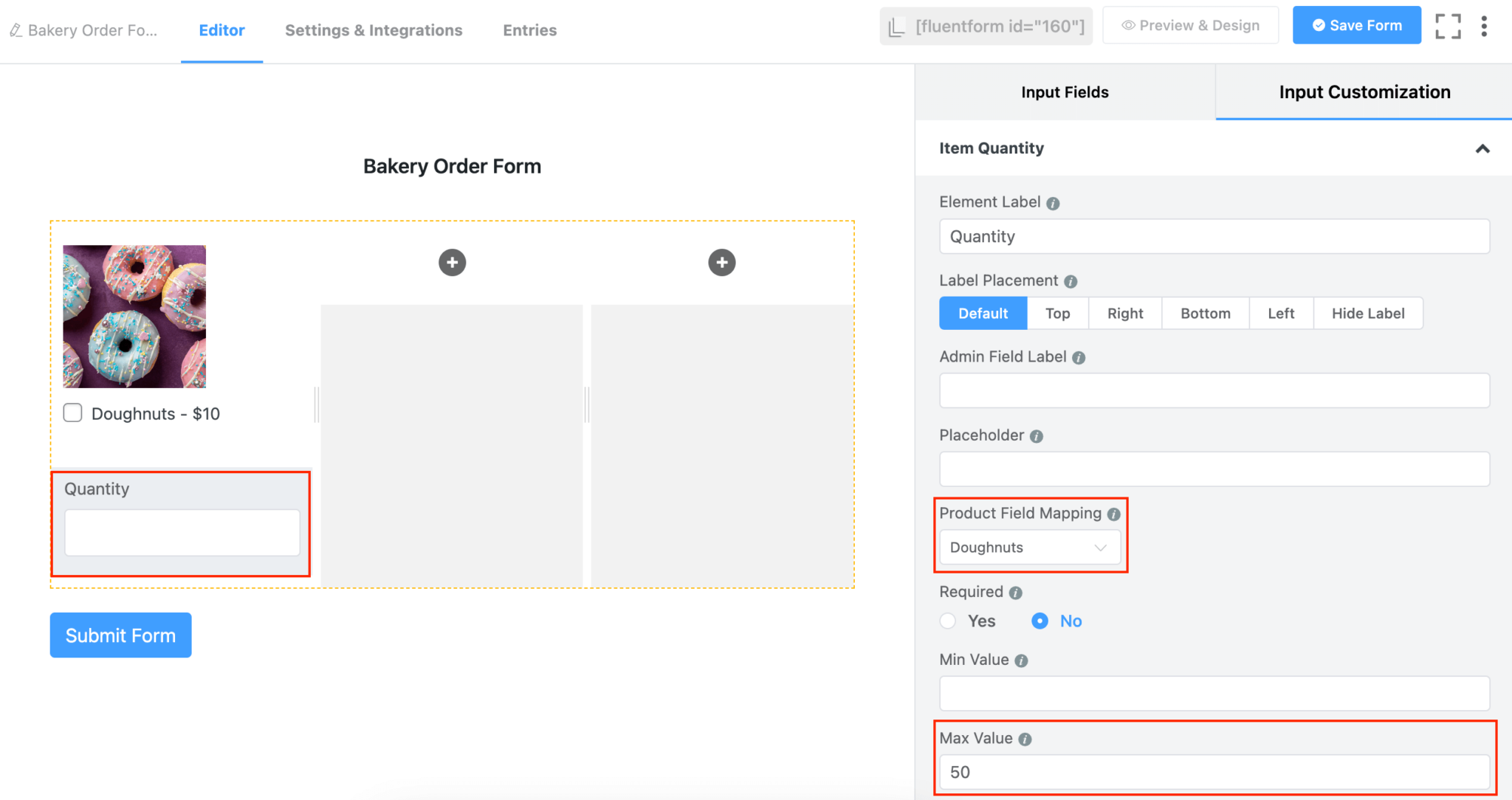Open the fullscreen editor view
This screenshot has width=1512, height=800.
pos(1448,25)
